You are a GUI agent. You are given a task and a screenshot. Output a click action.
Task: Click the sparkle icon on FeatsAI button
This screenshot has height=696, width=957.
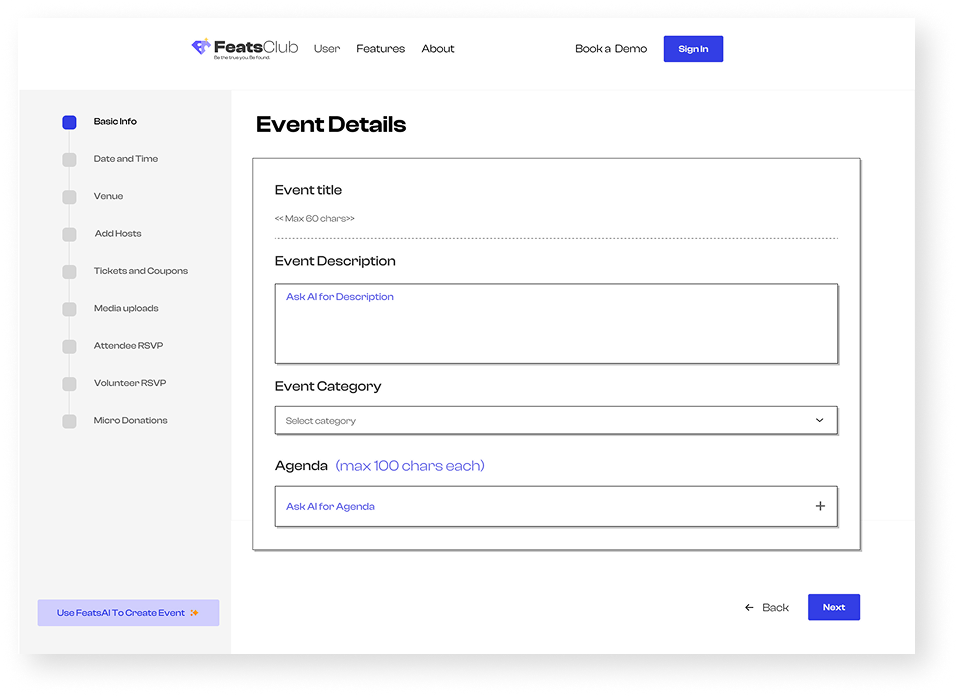pos(194,613)
